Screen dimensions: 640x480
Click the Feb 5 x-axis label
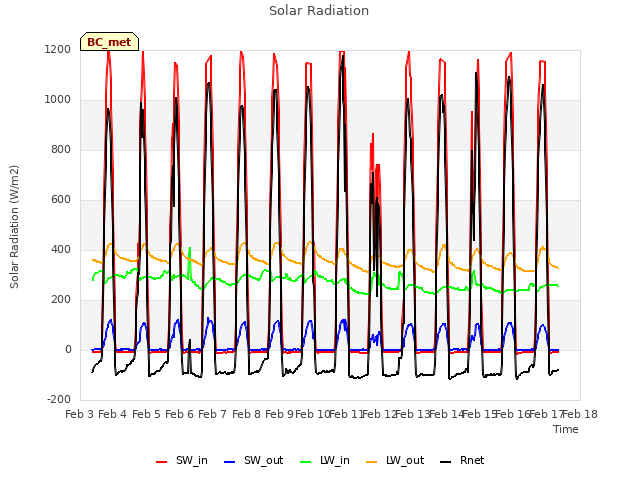(146, 414)
